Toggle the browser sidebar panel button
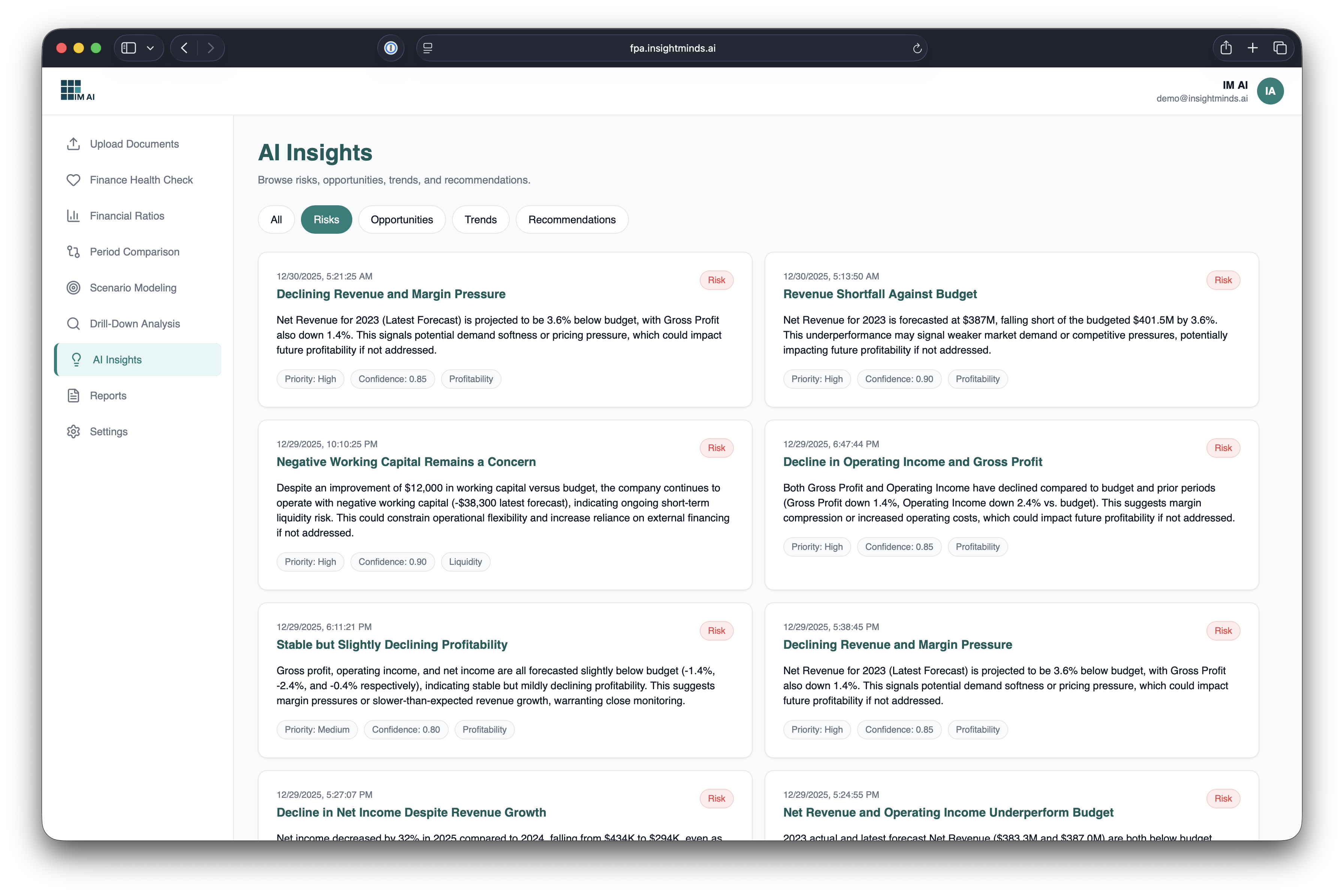This screenshot has width=1344, height=896. tap(129, 48)
